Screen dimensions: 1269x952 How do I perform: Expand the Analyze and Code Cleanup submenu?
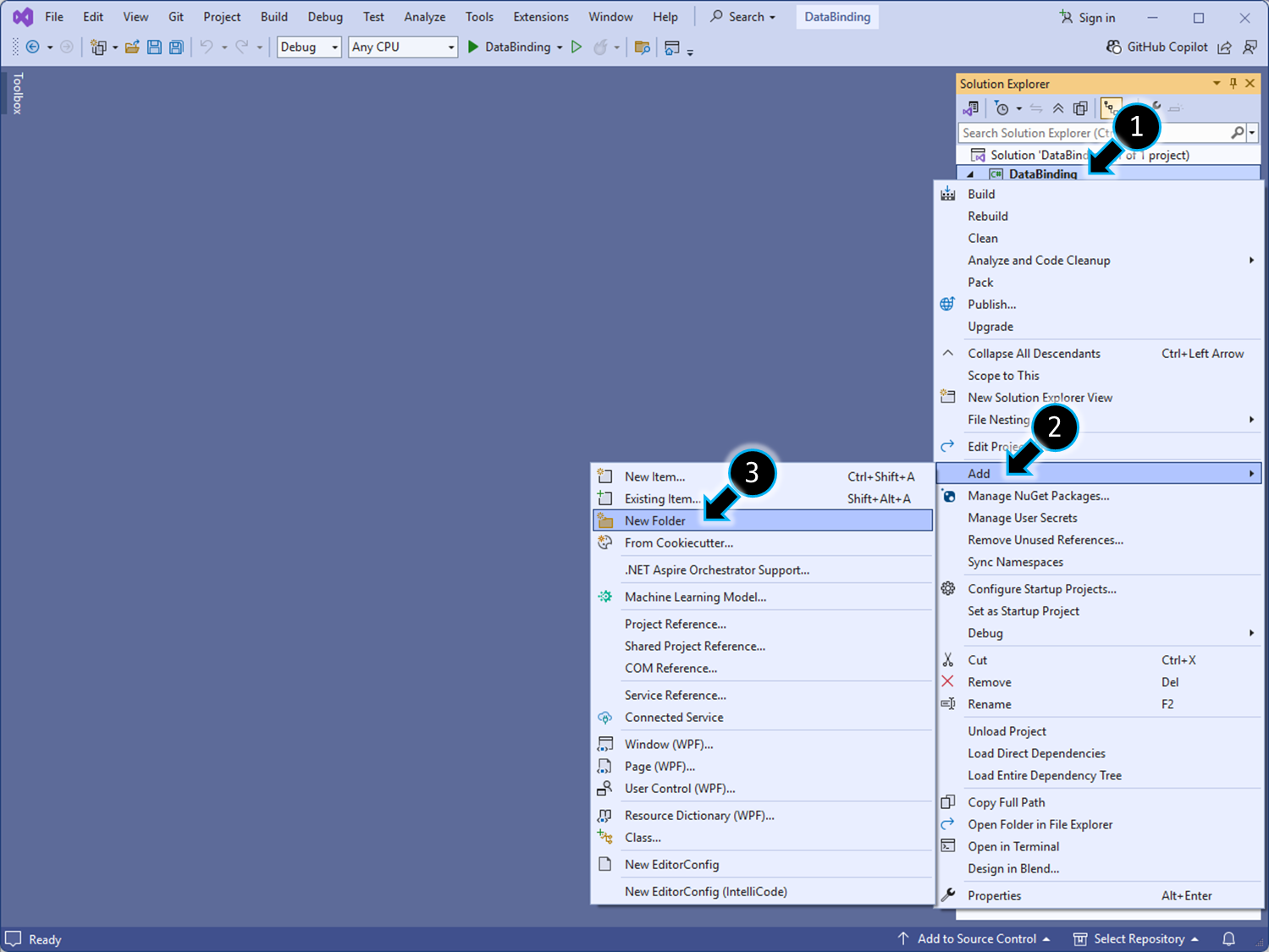pyautogui.click(x=1099, y=261)
